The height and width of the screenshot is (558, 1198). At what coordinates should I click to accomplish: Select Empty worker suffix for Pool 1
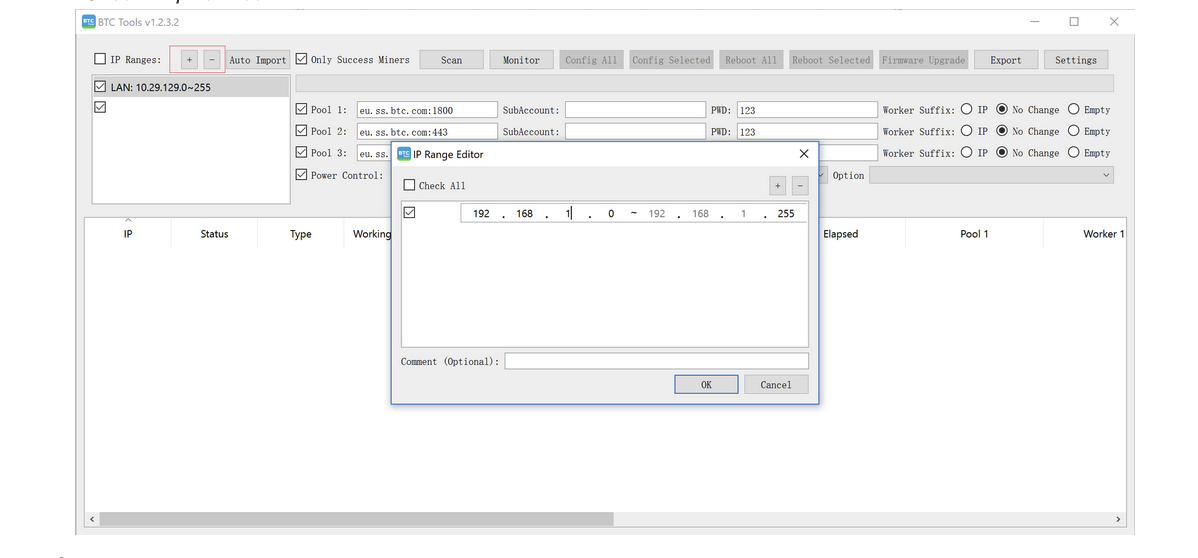[1074, 110]
